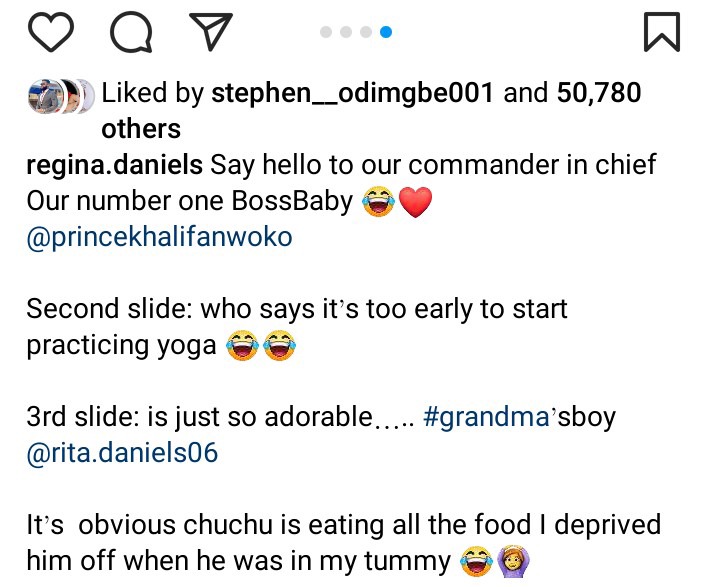Tap the paper plane share icon
Viewport: 720px width, 587px height.
[210, 33]
